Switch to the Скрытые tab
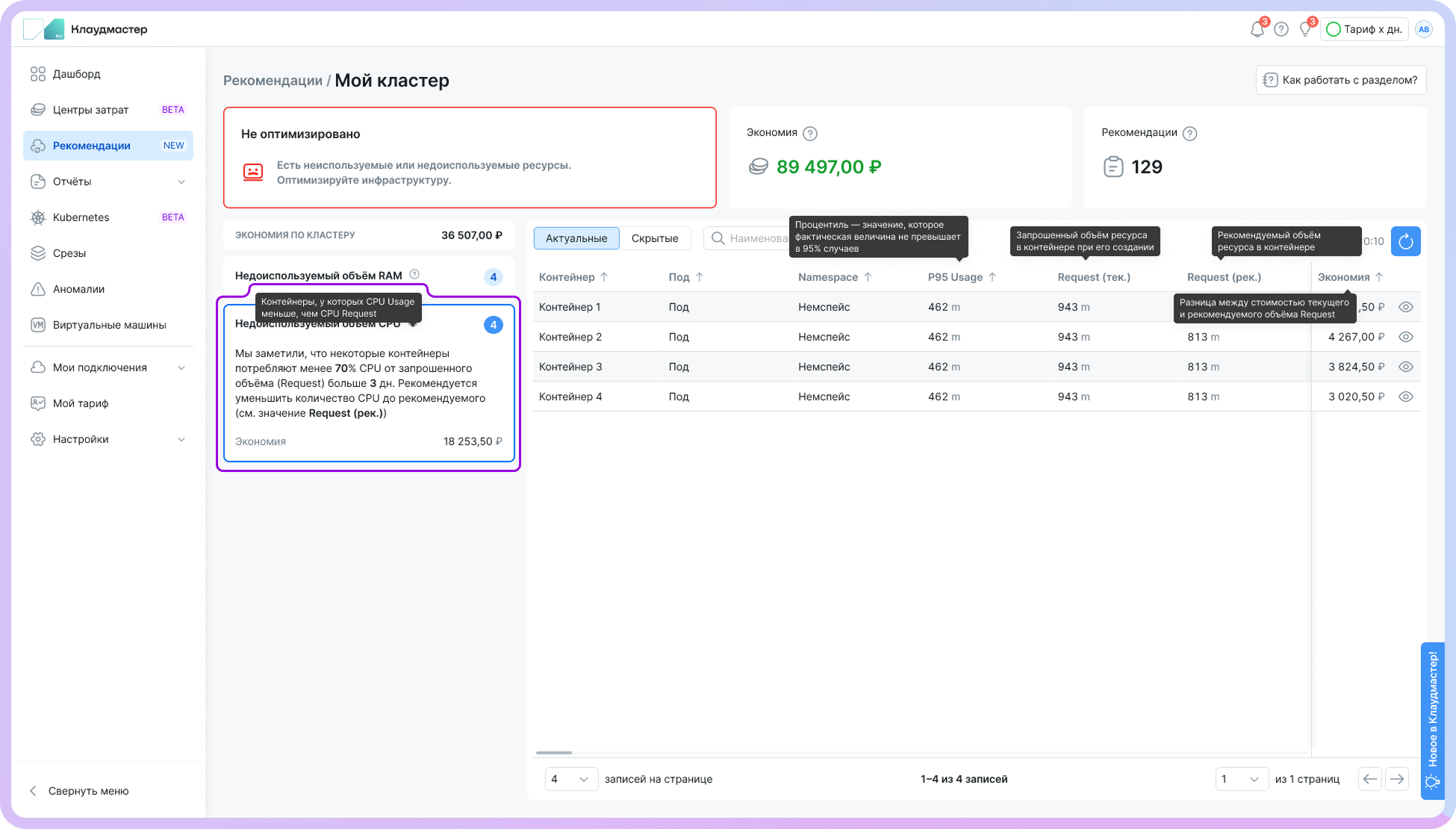The width and height of the screenshot is (1456, 829). click(x=654, y=238)
